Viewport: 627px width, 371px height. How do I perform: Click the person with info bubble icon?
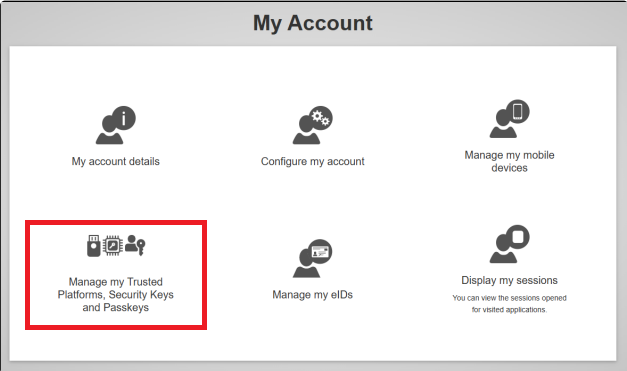click(116, 125)
